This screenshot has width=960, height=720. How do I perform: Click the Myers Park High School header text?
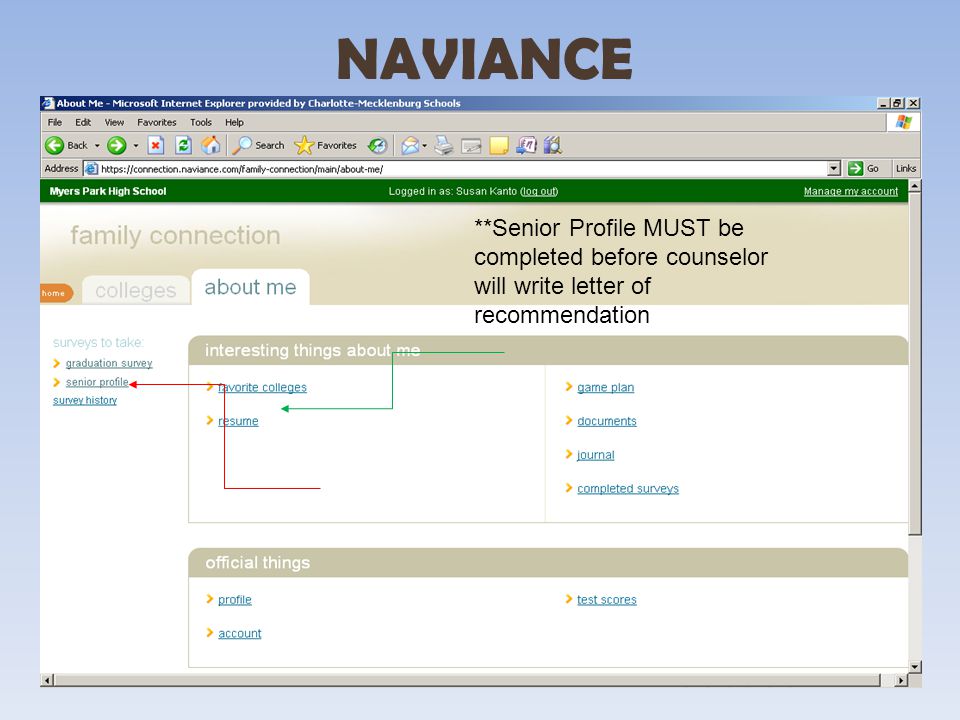(x=108, y=191)
